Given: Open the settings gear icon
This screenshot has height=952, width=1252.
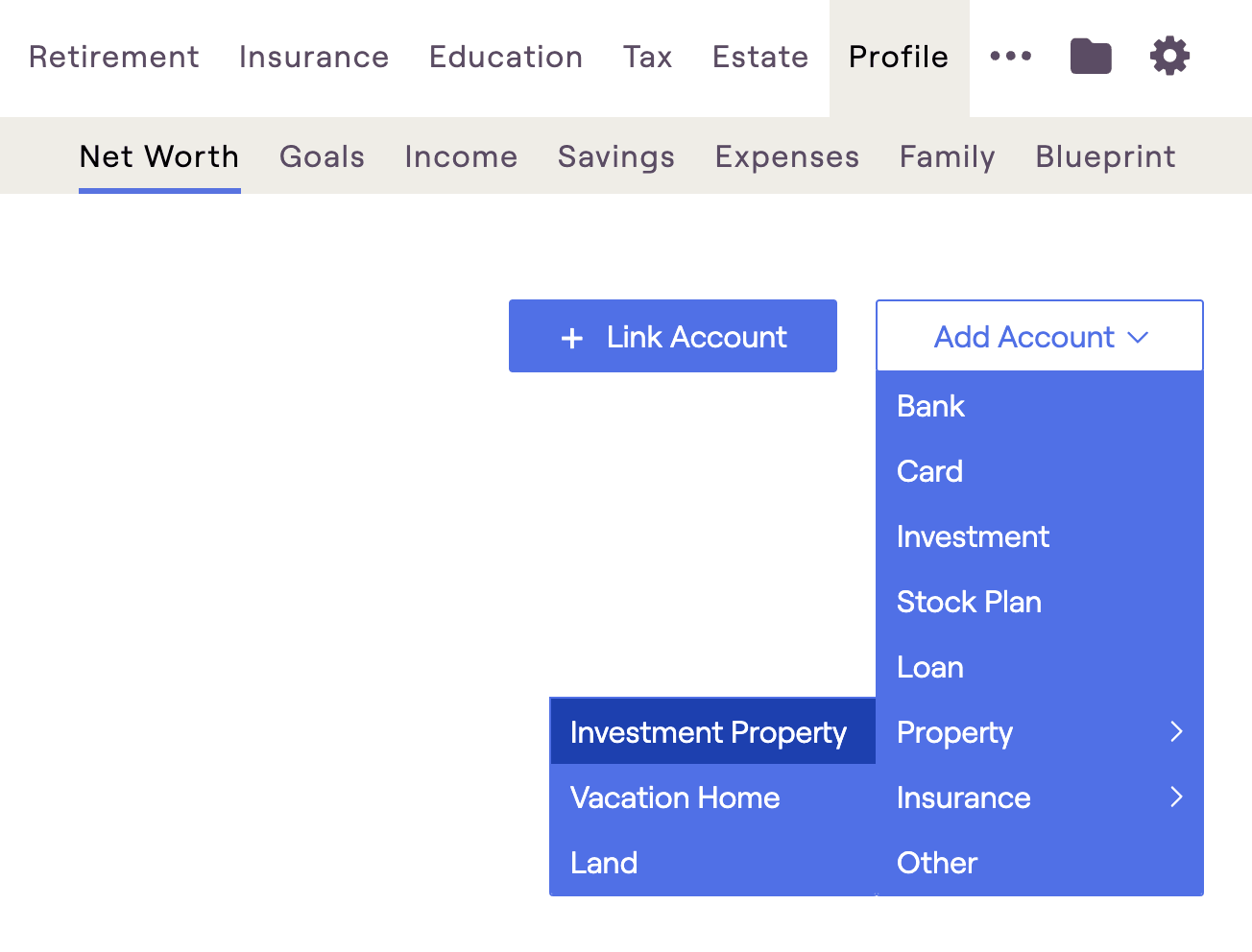Looking at the screenshot, I should click(1169, 57).
